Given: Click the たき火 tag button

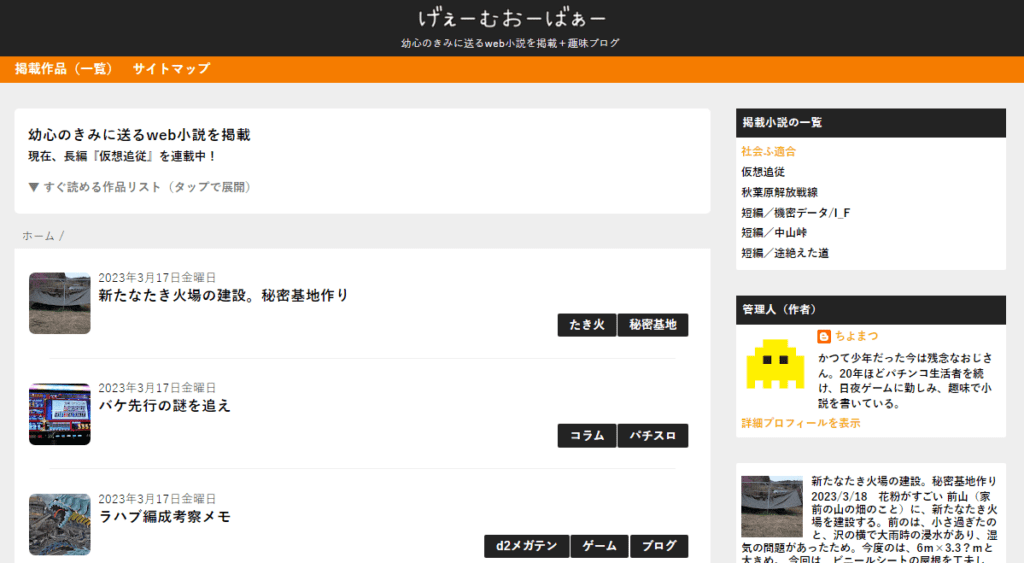Looking at the screenshot, I should pos(586,325).
